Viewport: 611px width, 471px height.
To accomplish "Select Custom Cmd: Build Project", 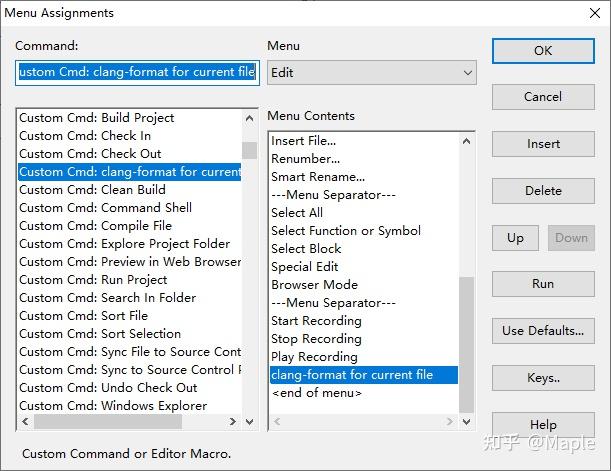I will click(x=97, y=118).
